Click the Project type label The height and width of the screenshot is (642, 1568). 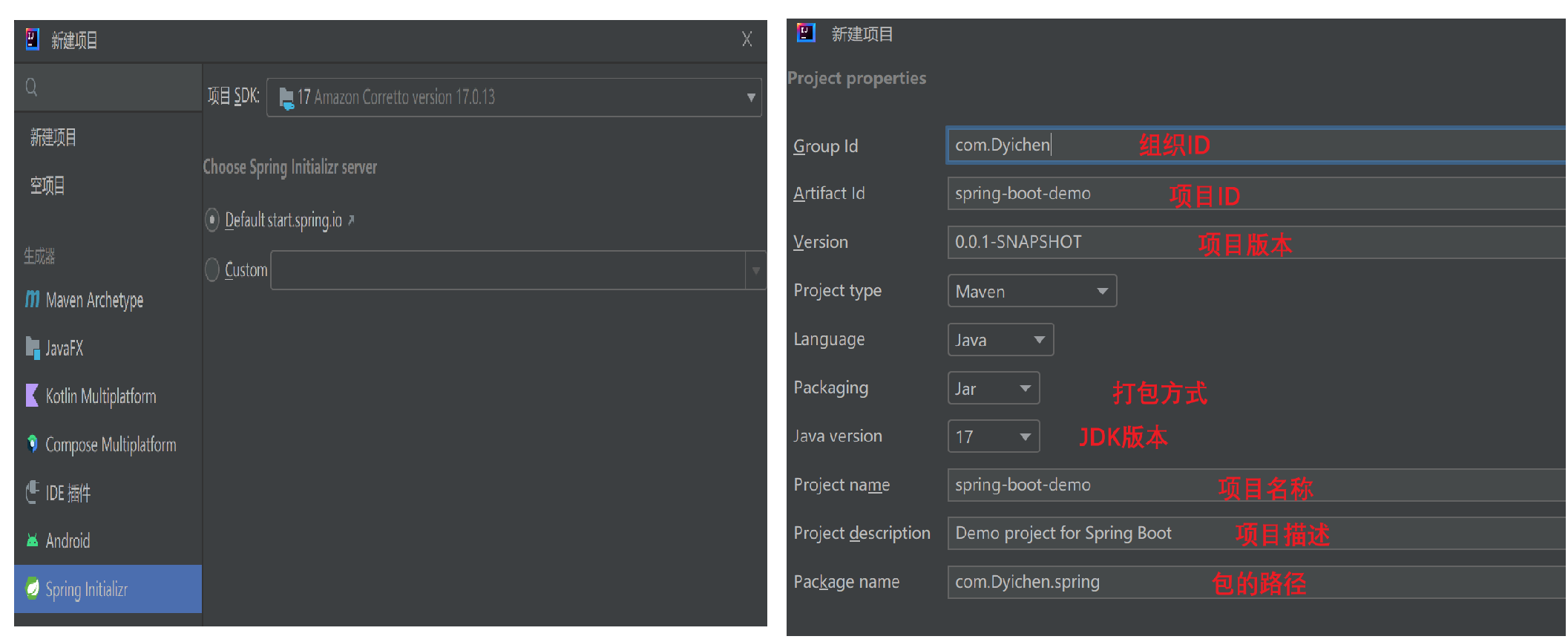[837, 290]
